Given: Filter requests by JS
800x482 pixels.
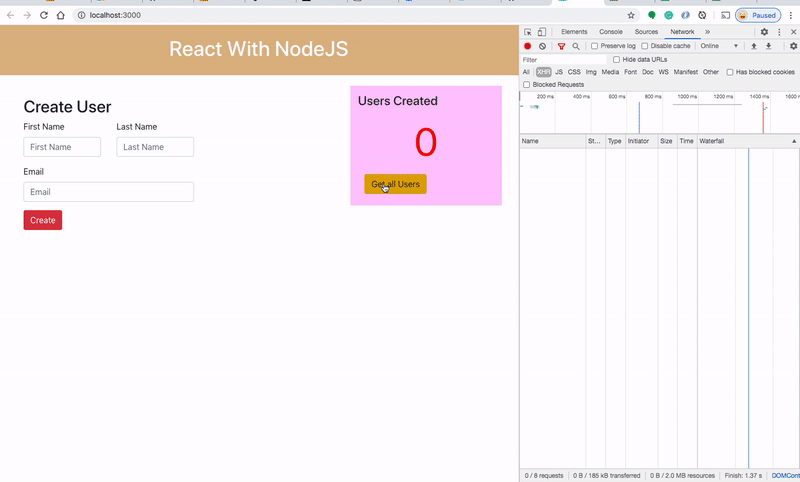Looking at the screenshot, I should (x=559, y=72).
